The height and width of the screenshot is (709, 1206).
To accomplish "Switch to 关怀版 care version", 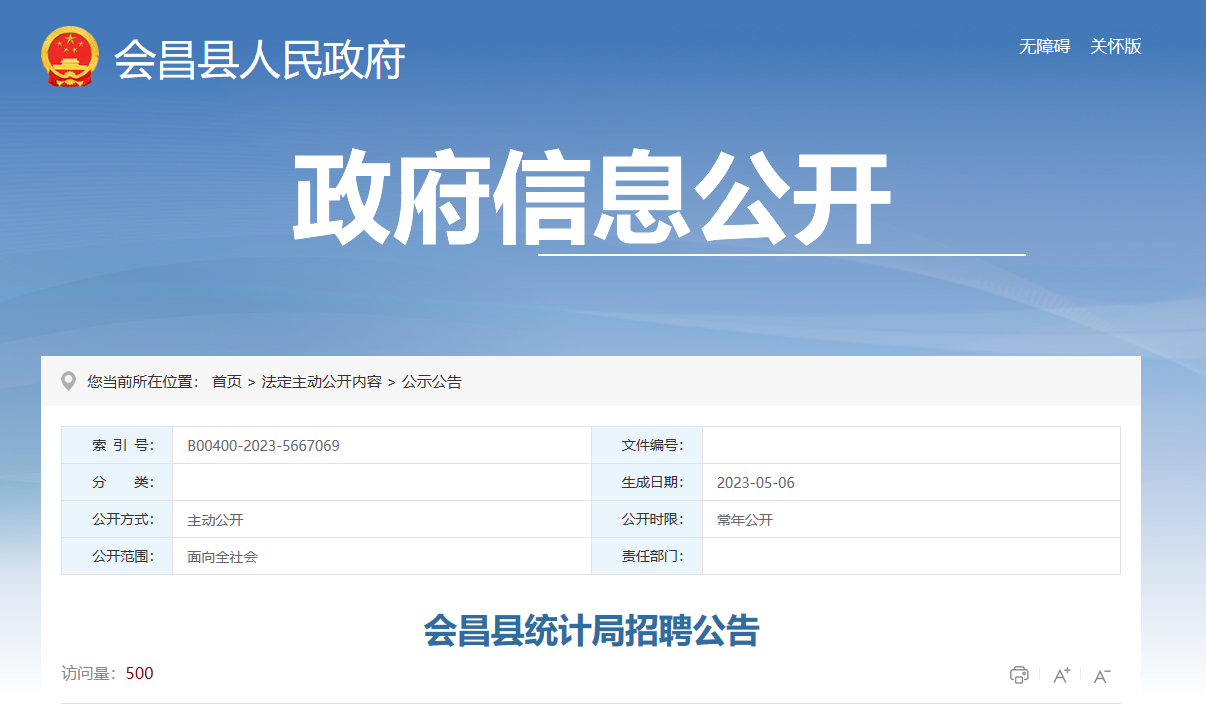I will tap(1116, 46).
